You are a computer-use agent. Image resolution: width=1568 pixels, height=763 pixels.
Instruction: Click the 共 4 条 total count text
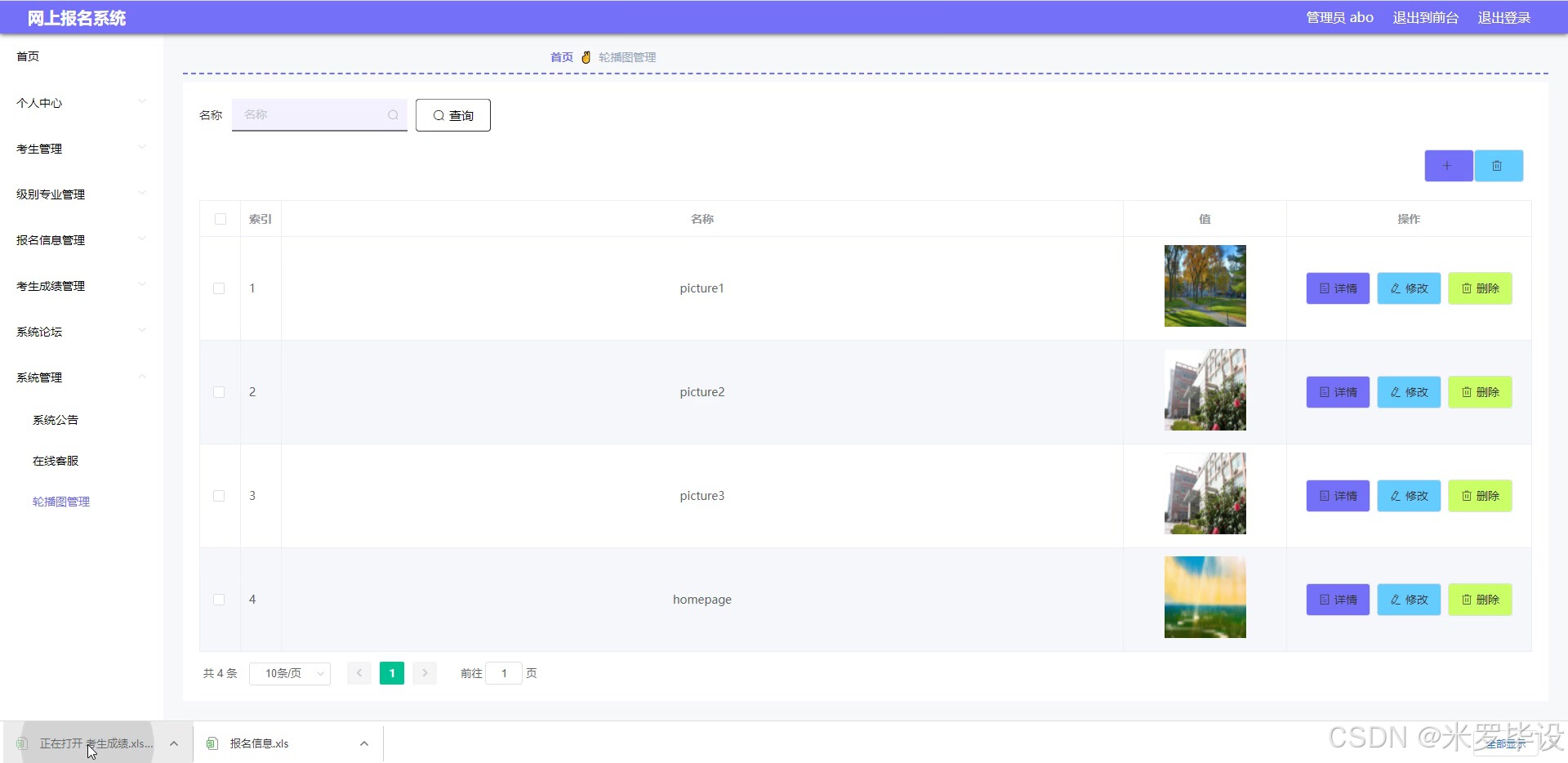(220, 673)
